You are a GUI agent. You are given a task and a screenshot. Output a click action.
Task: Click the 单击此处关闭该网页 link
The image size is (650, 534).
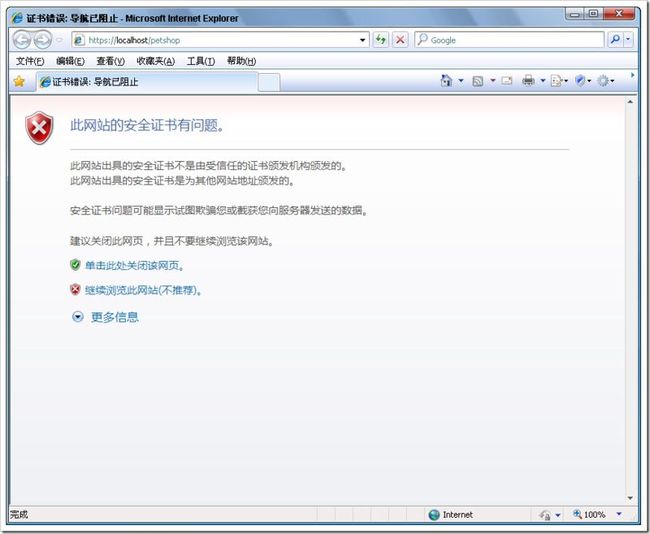(x=134, y=265)
